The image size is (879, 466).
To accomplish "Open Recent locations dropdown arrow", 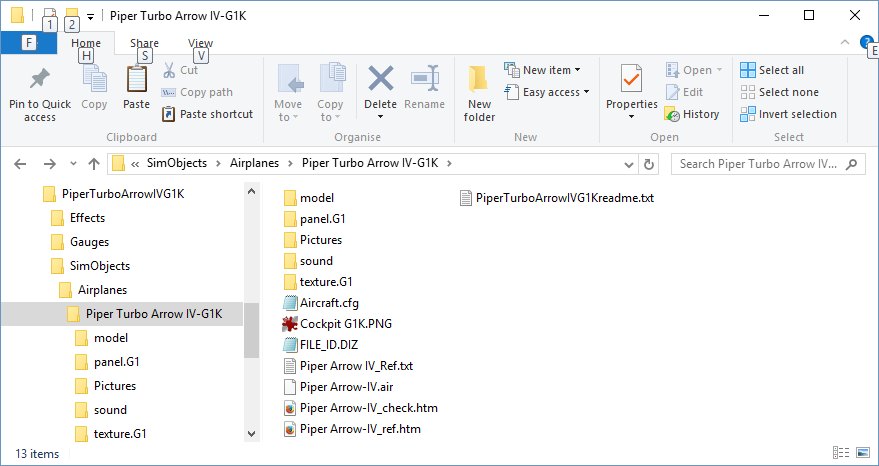I will [x=73, y=164].
